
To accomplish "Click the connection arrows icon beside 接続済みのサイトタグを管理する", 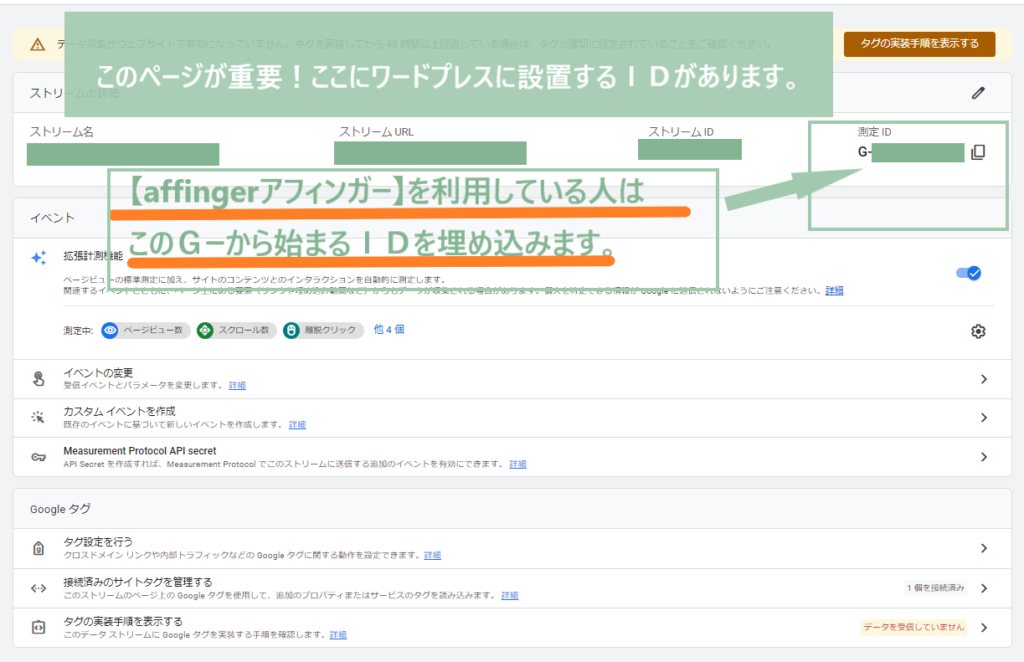I will click(39, 588).
